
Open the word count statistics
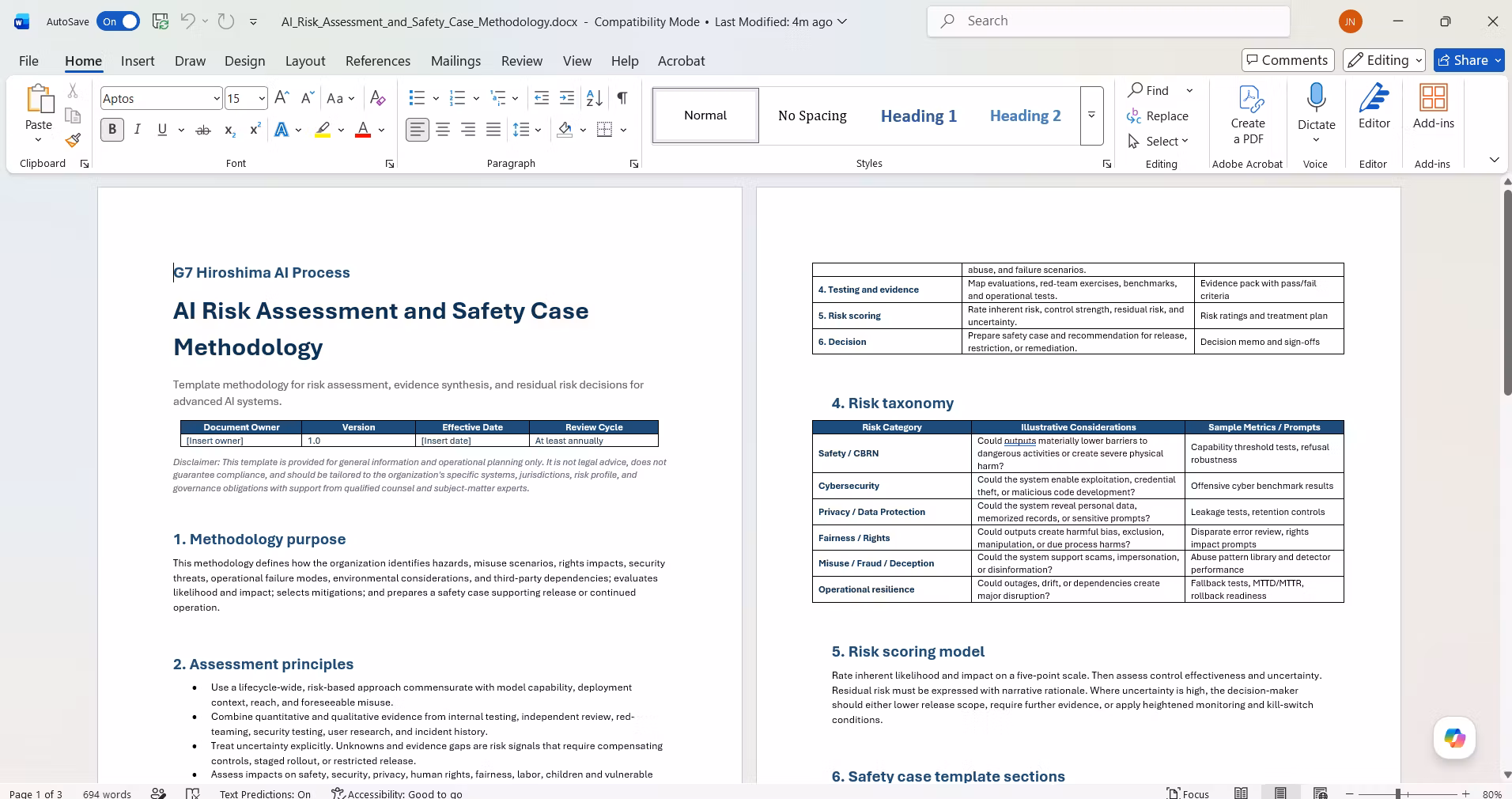point(107,793)
